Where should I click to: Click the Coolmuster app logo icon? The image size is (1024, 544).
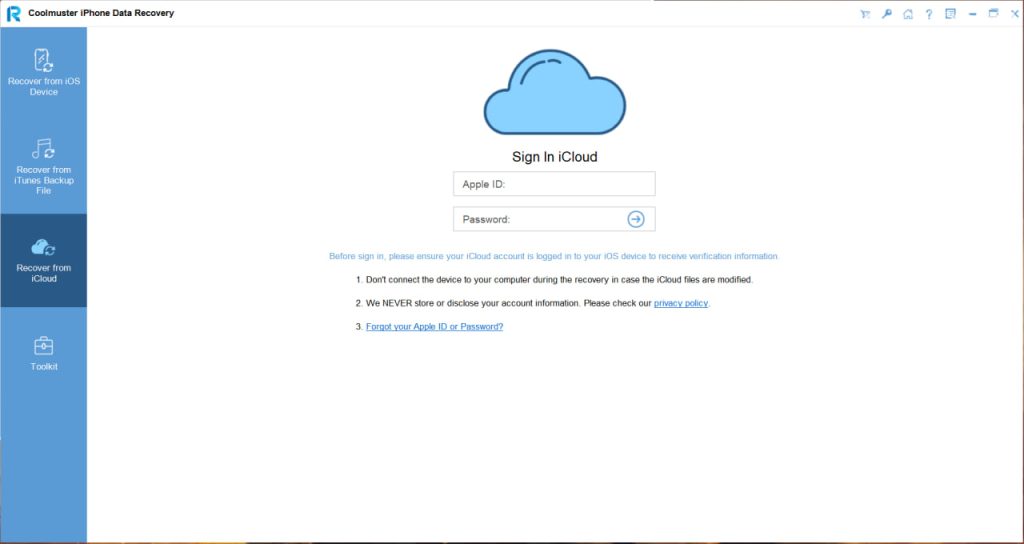[x=14, y=14]
